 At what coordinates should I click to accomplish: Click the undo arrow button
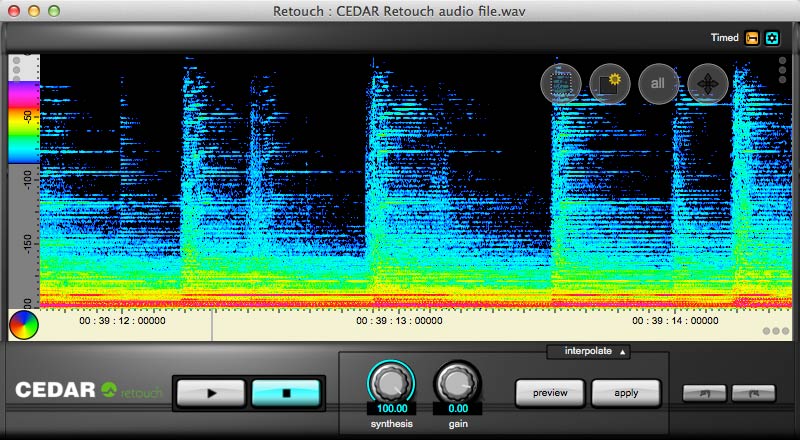[x=705, y=393]
